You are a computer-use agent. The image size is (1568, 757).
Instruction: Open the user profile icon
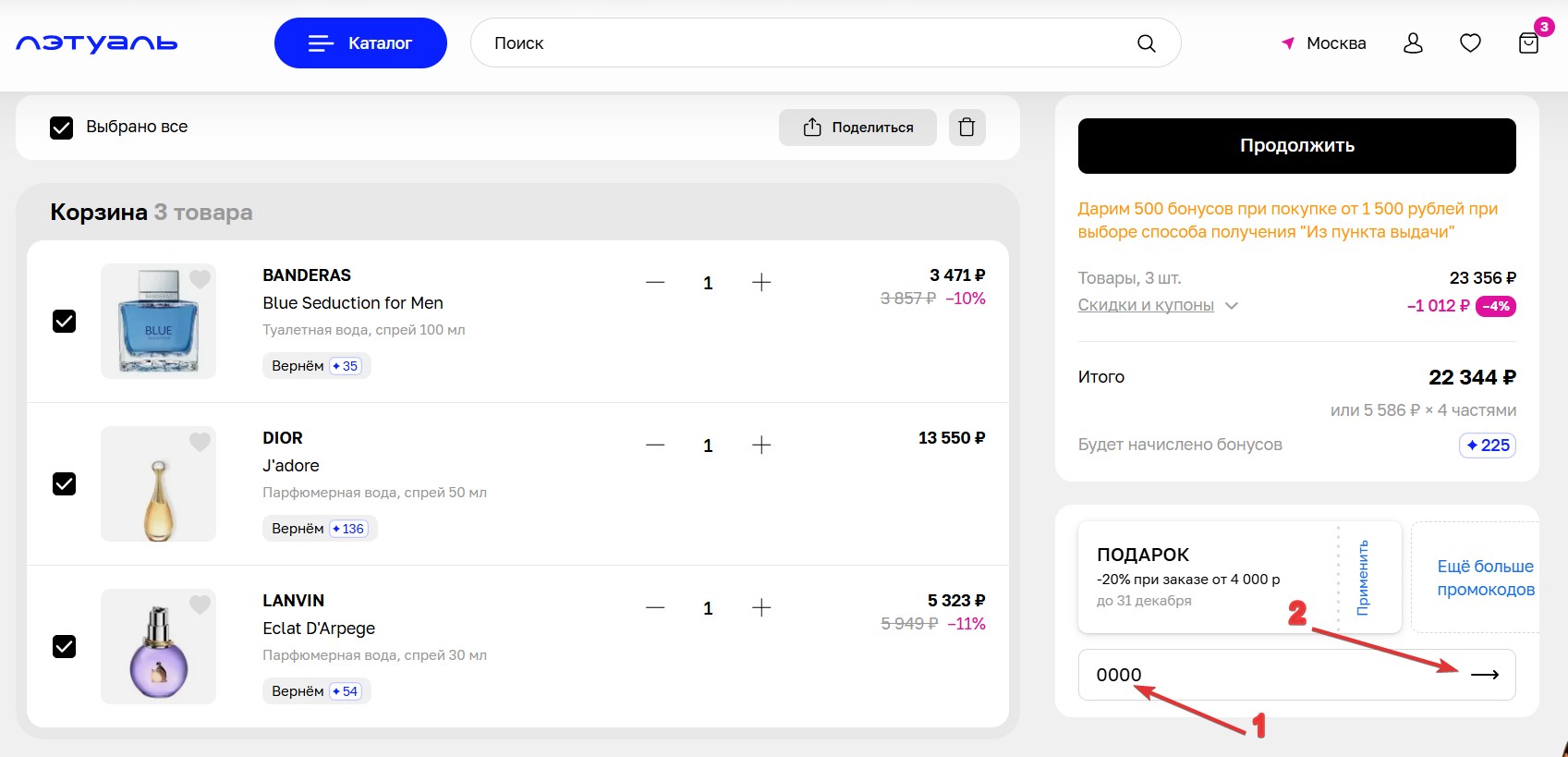pos(1413,43)
